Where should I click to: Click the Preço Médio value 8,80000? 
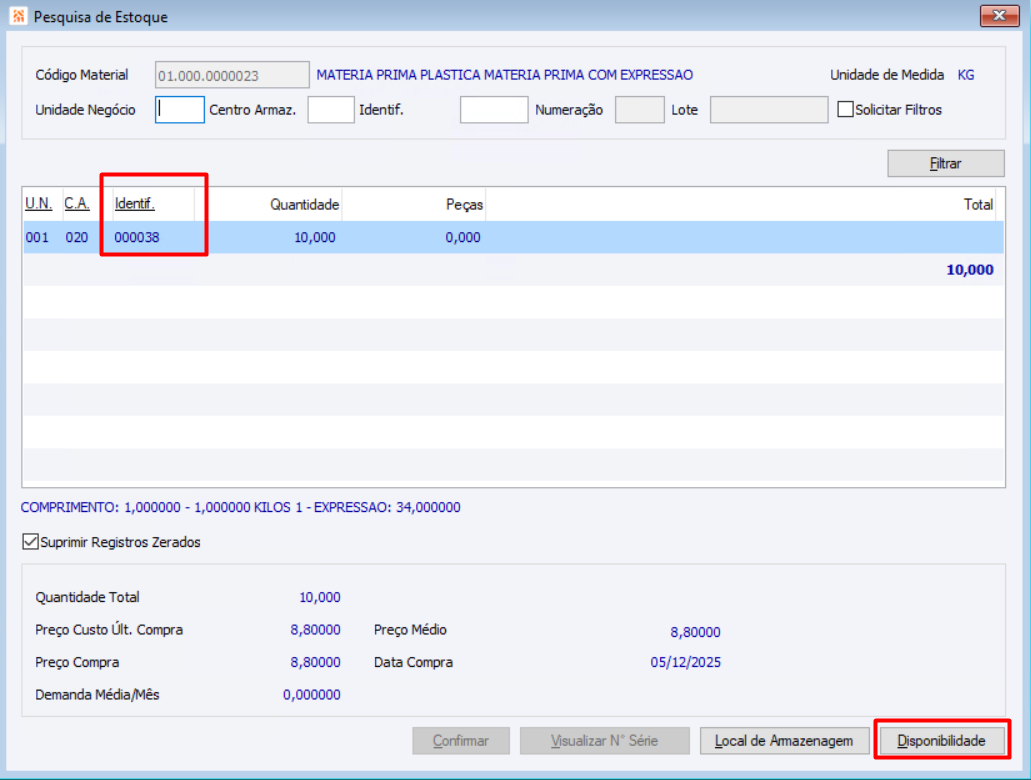(695, 632)
